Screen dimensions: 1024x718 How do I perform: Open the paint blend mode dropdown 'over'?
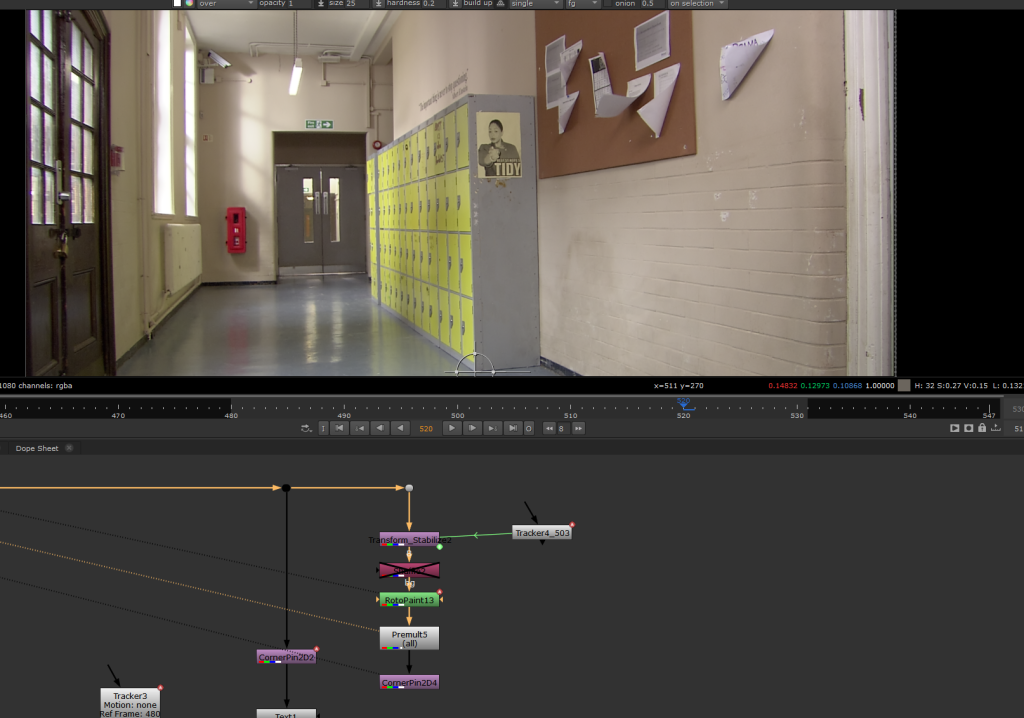225,3
